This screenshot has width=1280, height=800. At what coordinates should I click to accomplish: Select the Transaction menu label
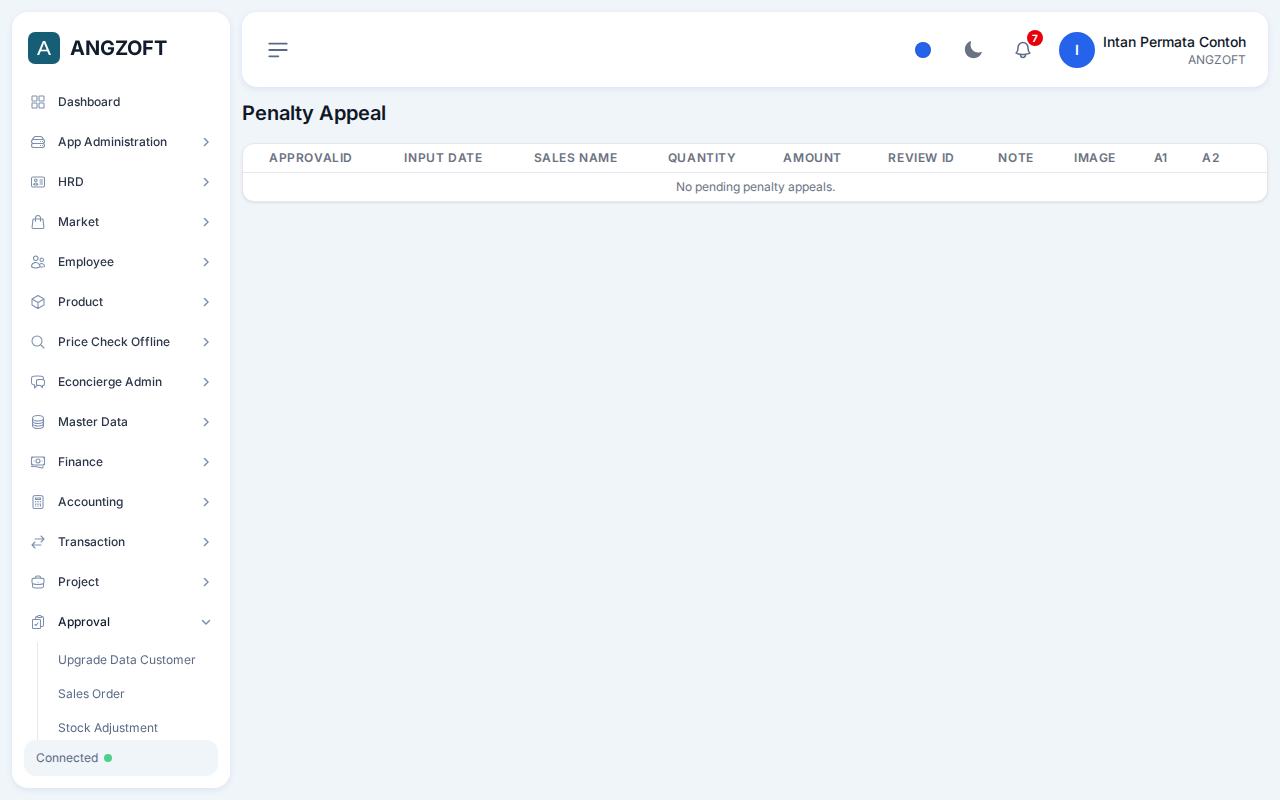[x=91, y=542]
